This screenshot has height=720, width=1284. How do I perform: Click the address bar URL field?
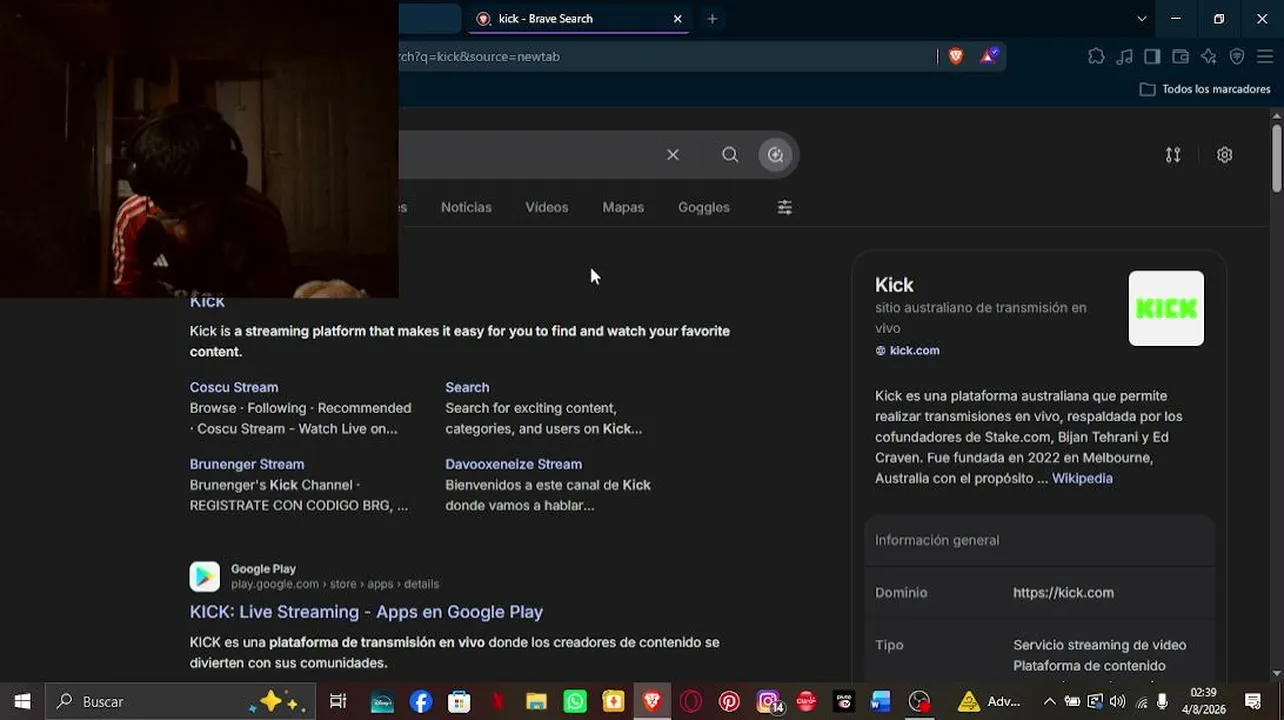point(665,57)
